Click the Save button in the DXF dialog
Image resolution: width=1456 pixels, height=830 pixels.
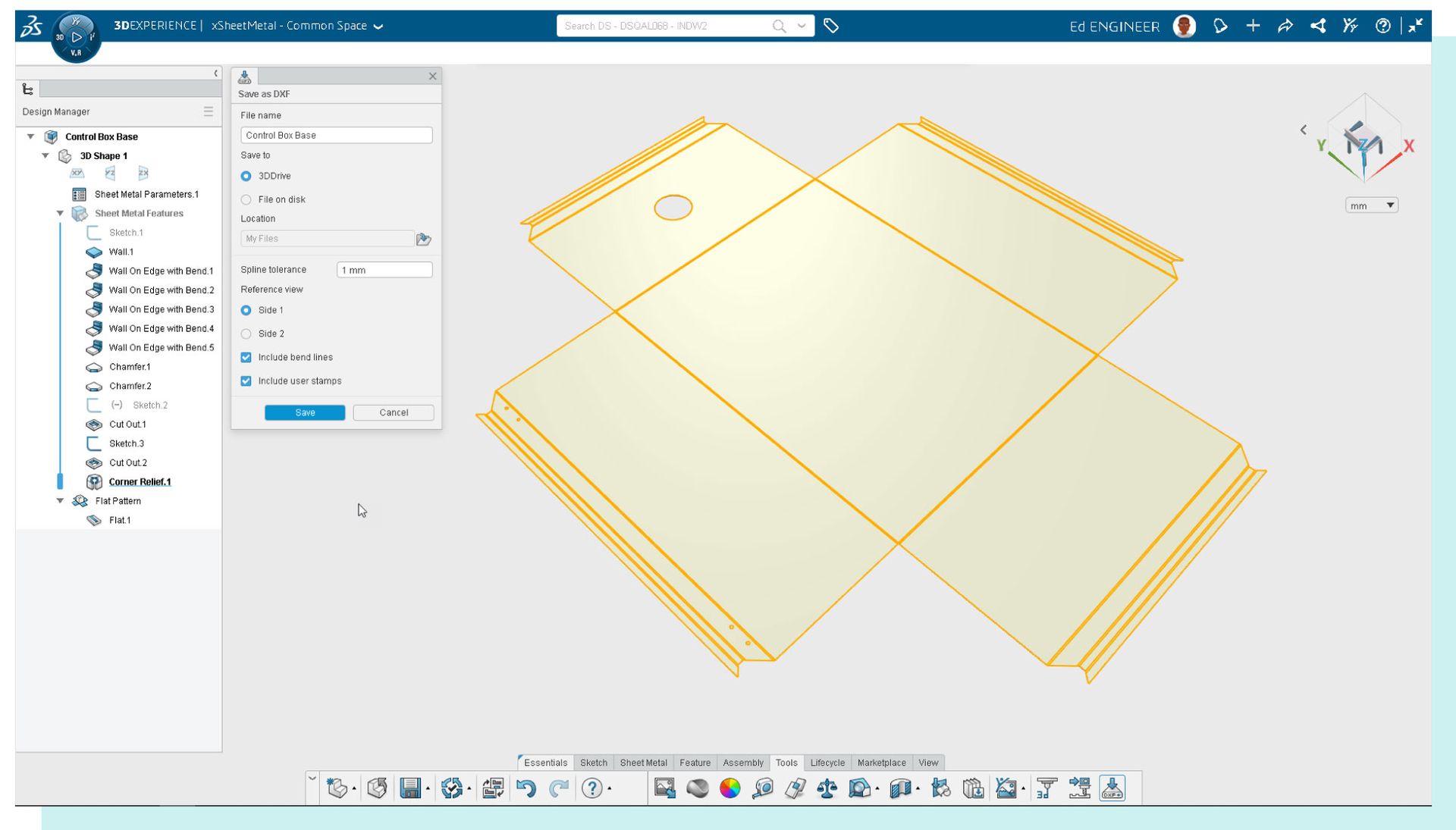coord(304,412)
